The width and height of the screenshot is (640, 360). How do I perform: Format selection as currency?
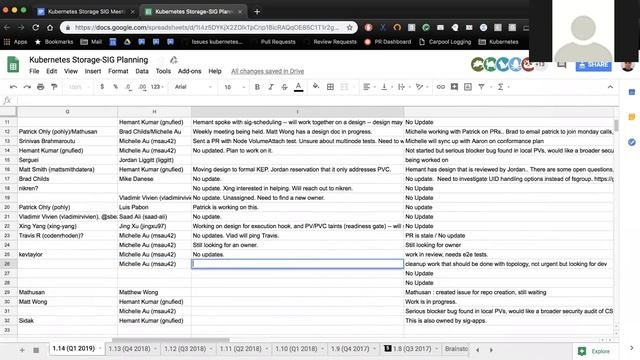(x=102, y=87)
